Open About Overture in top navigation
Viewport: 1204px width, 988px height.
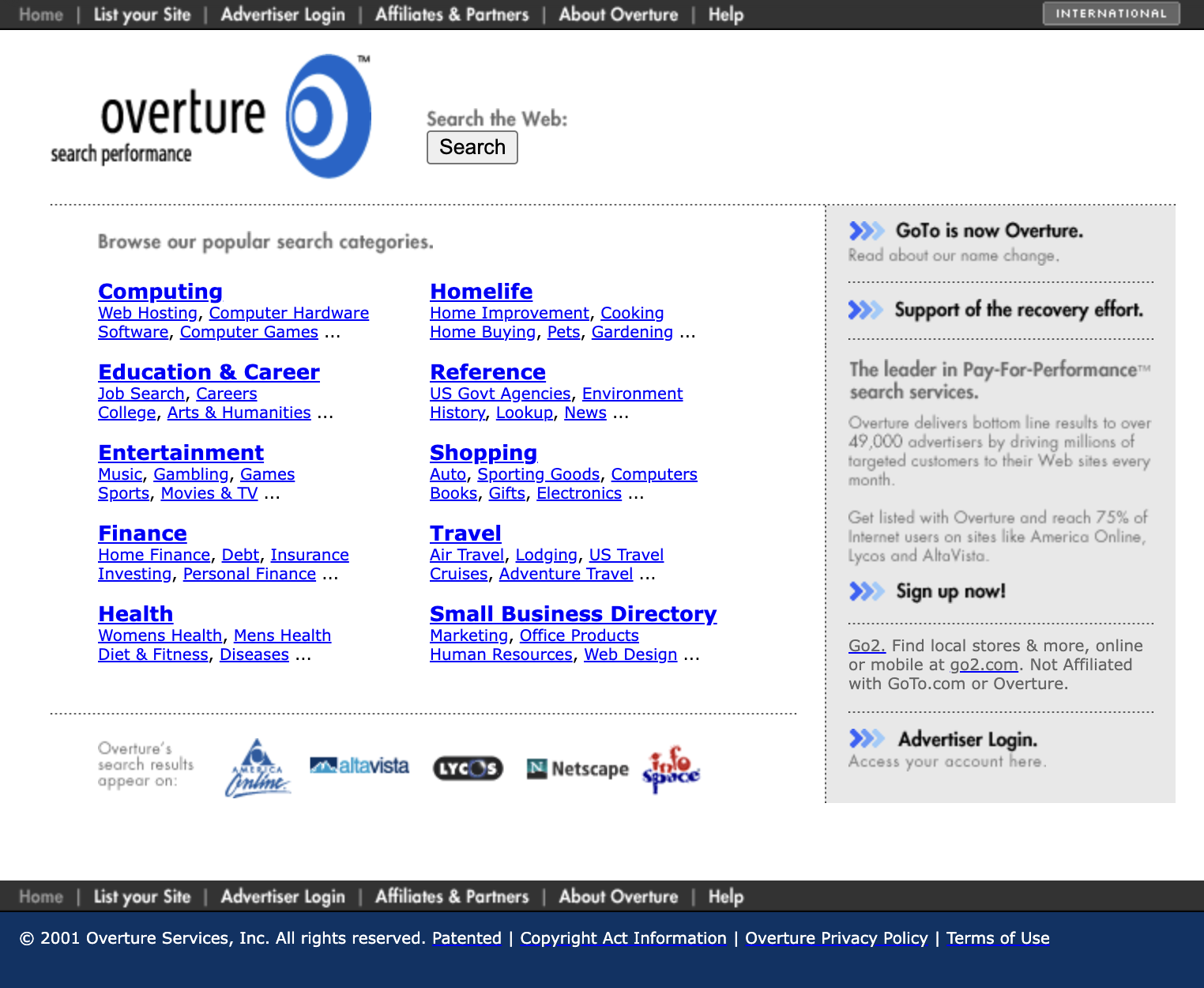619,14
